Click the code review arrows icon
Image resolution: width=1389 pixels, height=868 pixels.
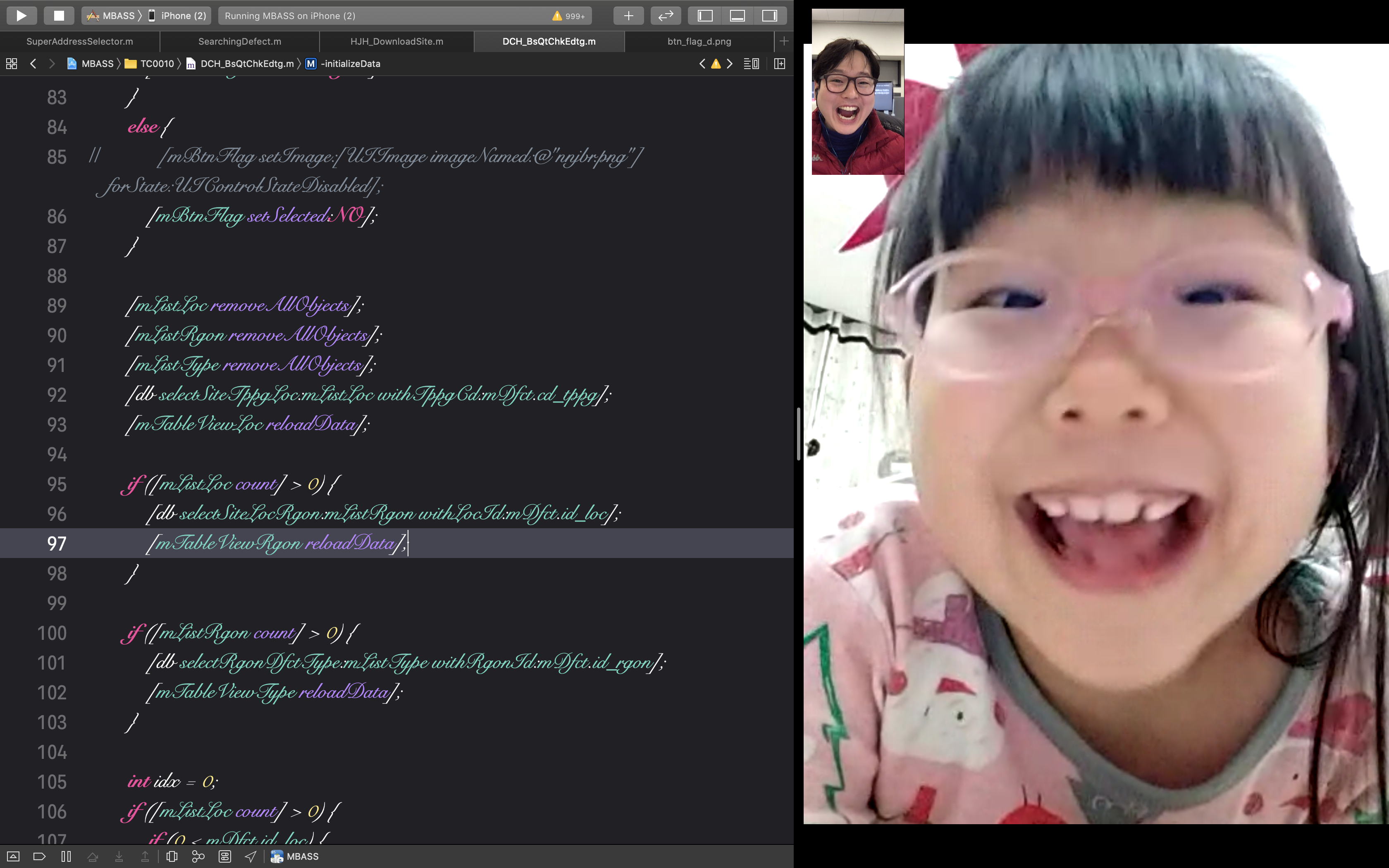665,16
